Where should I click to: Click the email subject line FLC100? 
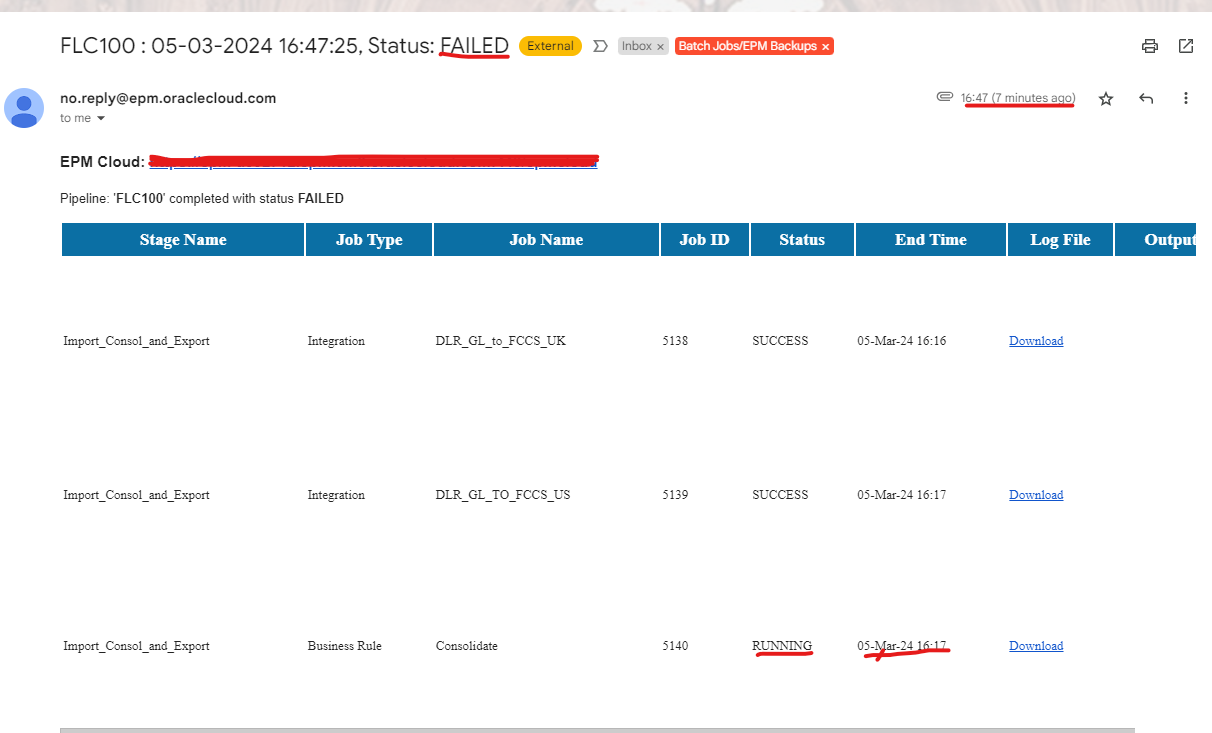point(284,46)
